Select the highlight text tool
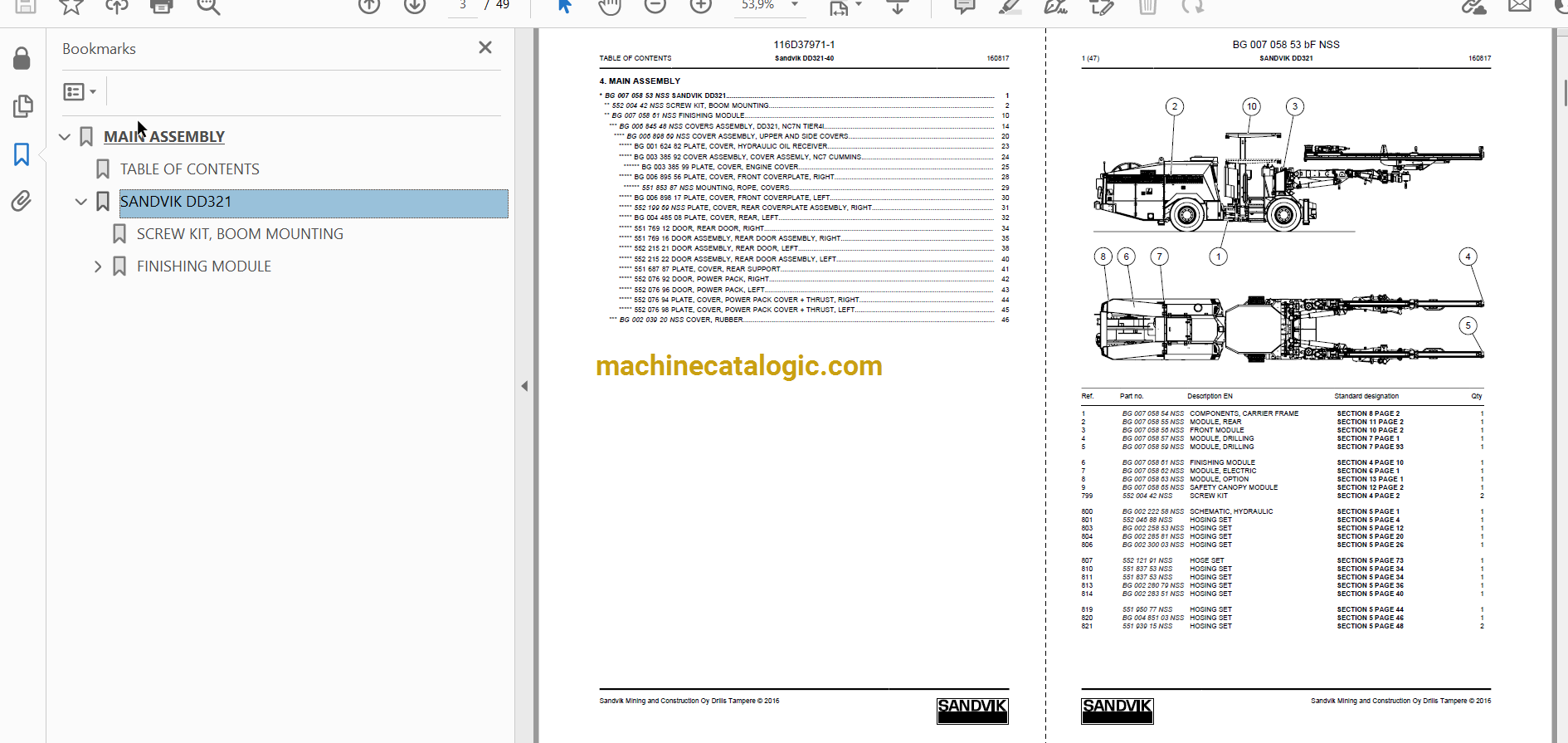The height and width of the screenshot is (743, 1568). tap(1010, 7)
